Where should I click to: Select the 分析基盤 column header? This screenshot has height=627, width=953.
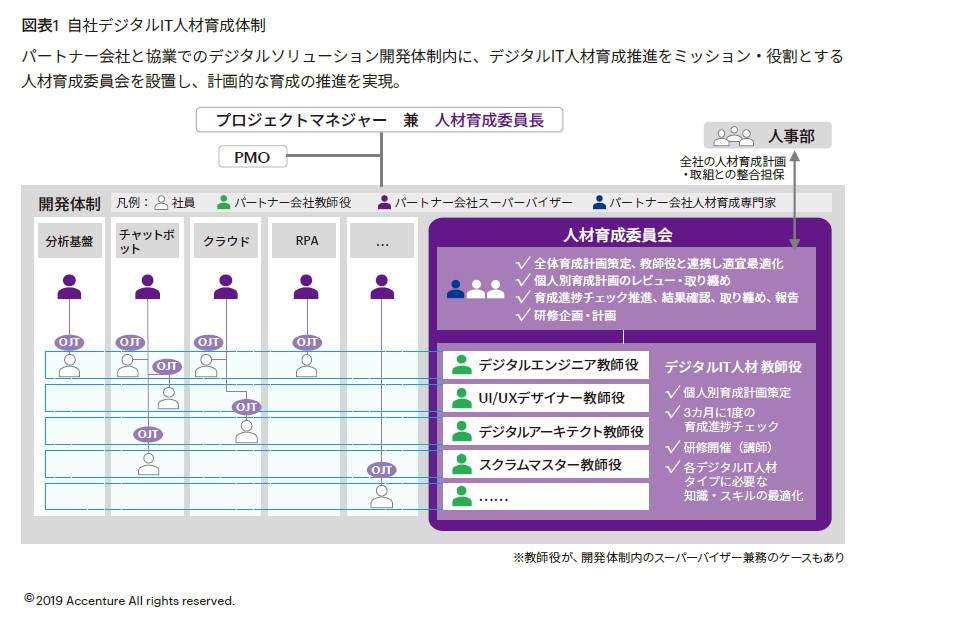69,241
